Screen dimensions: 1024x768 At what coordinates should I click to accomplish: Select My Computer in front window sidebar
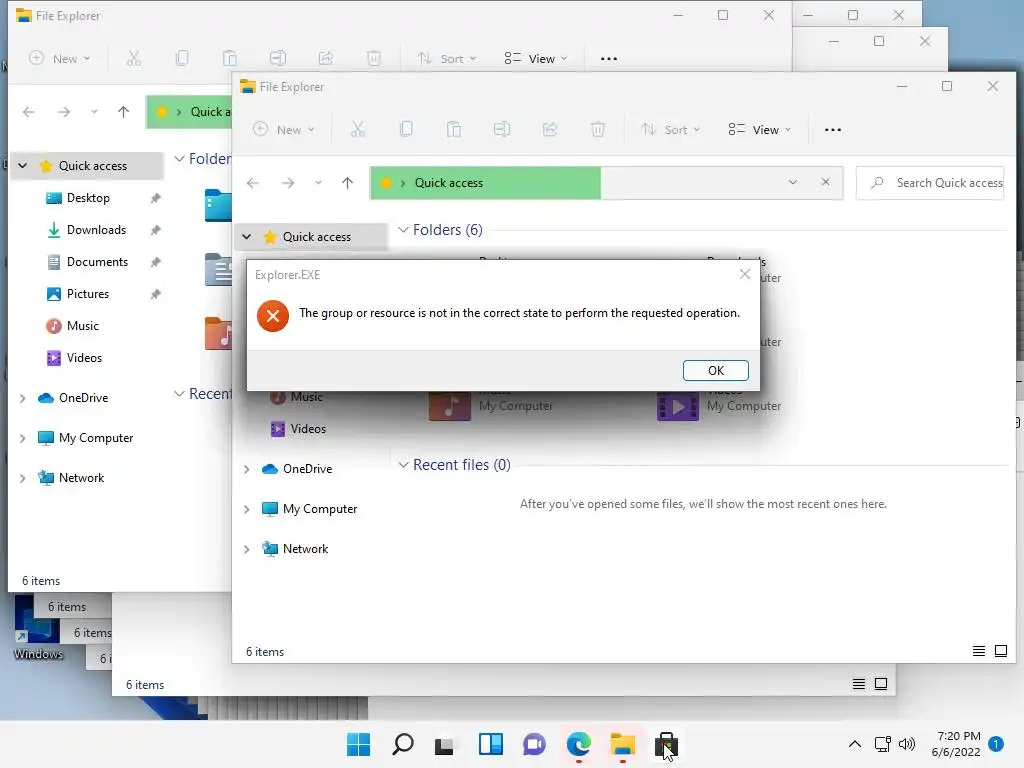tap(319, 509)
